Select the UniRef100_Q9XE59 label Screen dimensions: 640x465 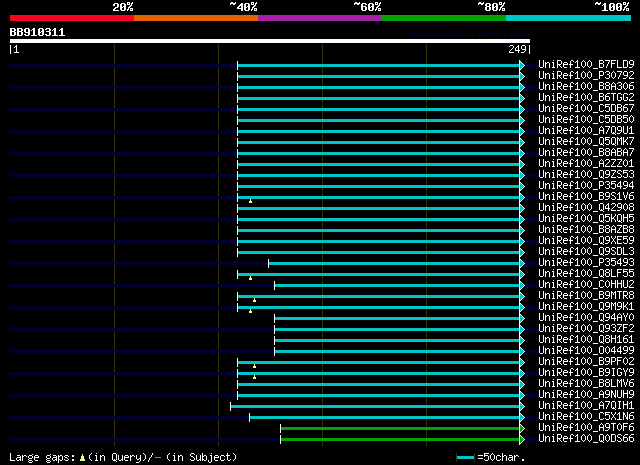pos(586,240)
